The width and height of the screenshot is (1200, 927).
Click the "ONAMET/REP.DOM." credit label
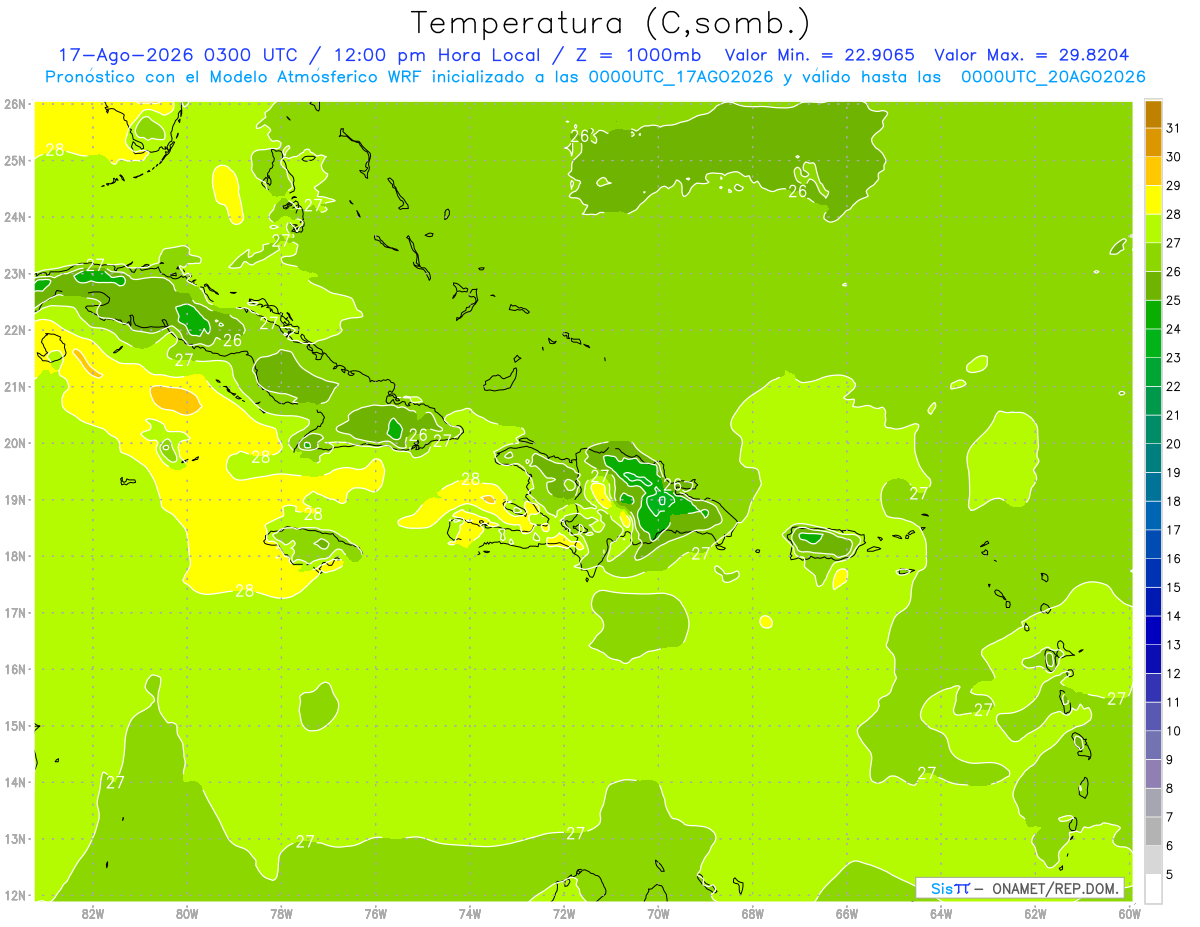[1057, 888]
